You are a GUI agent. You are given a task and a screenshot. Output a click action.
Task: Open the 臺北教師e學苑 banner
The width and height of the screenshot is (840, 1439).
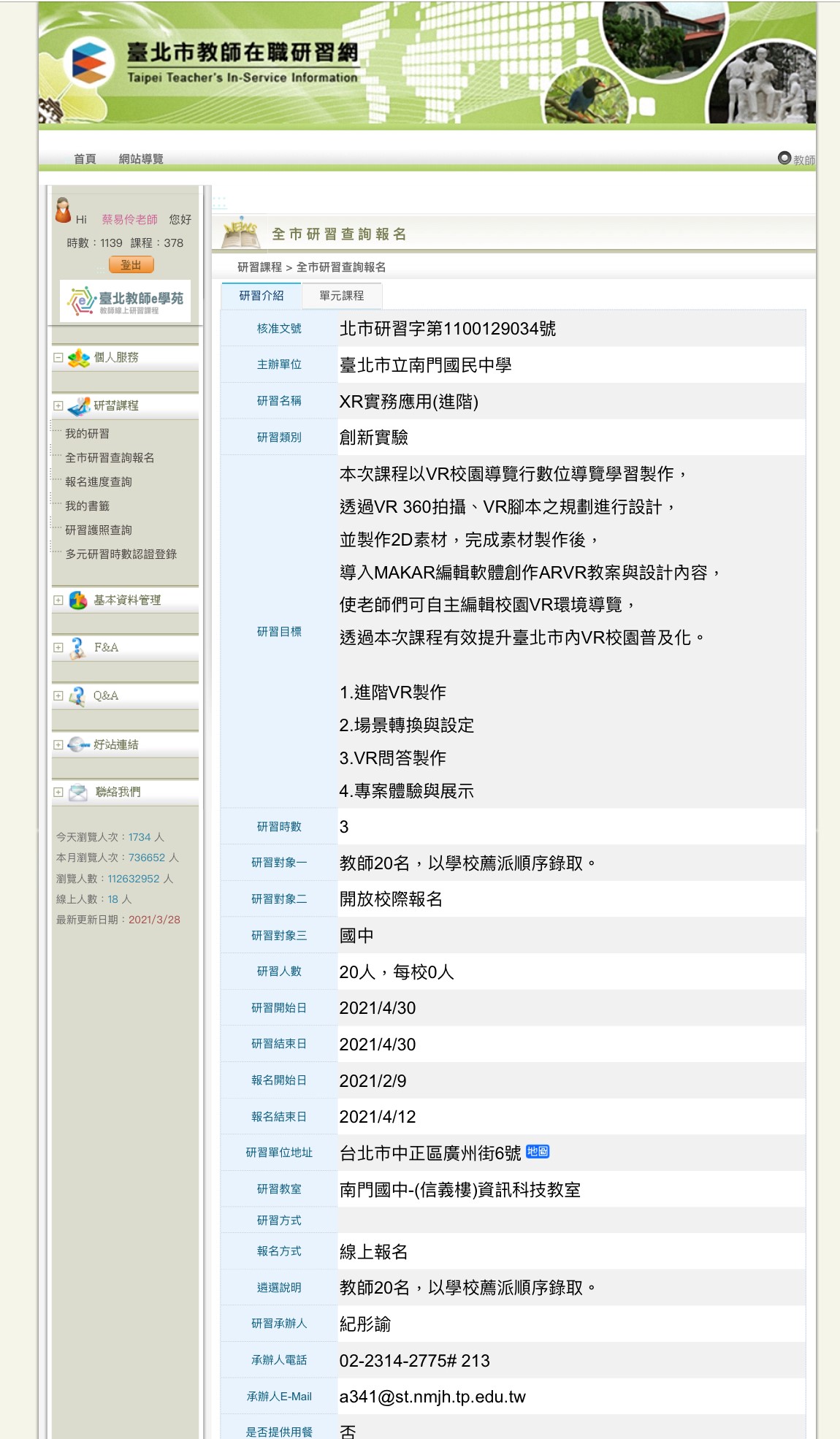coord(125,300)
